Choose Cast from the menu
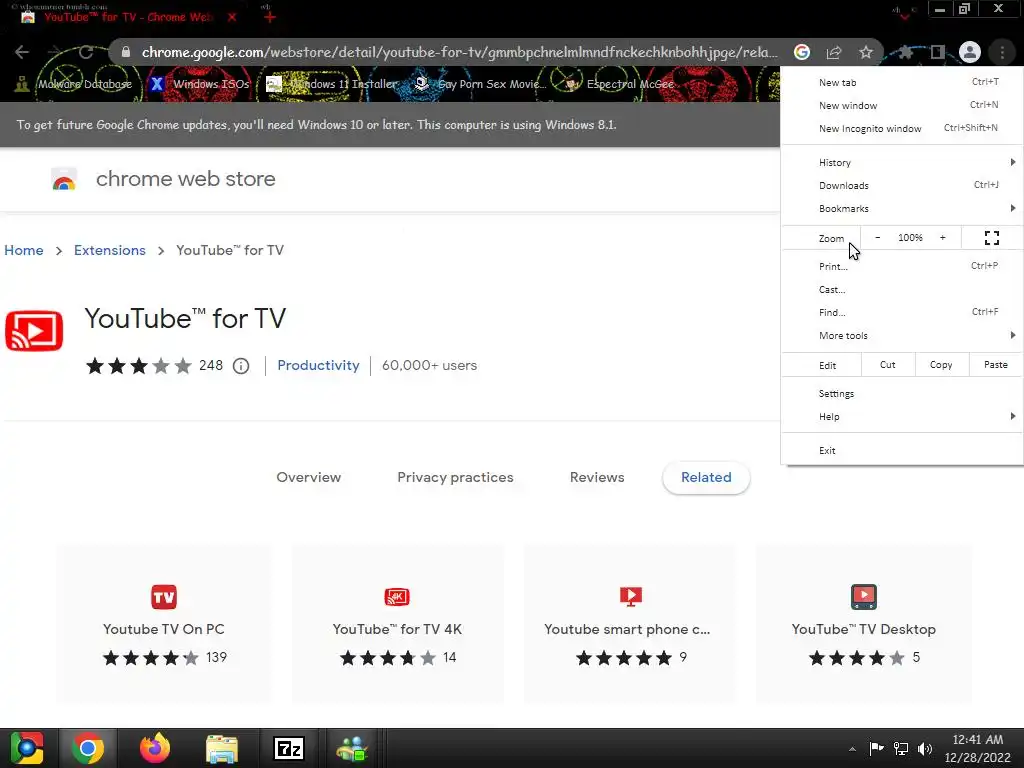Viewport: 1024px width, 768px height. (x=902, y=289)
